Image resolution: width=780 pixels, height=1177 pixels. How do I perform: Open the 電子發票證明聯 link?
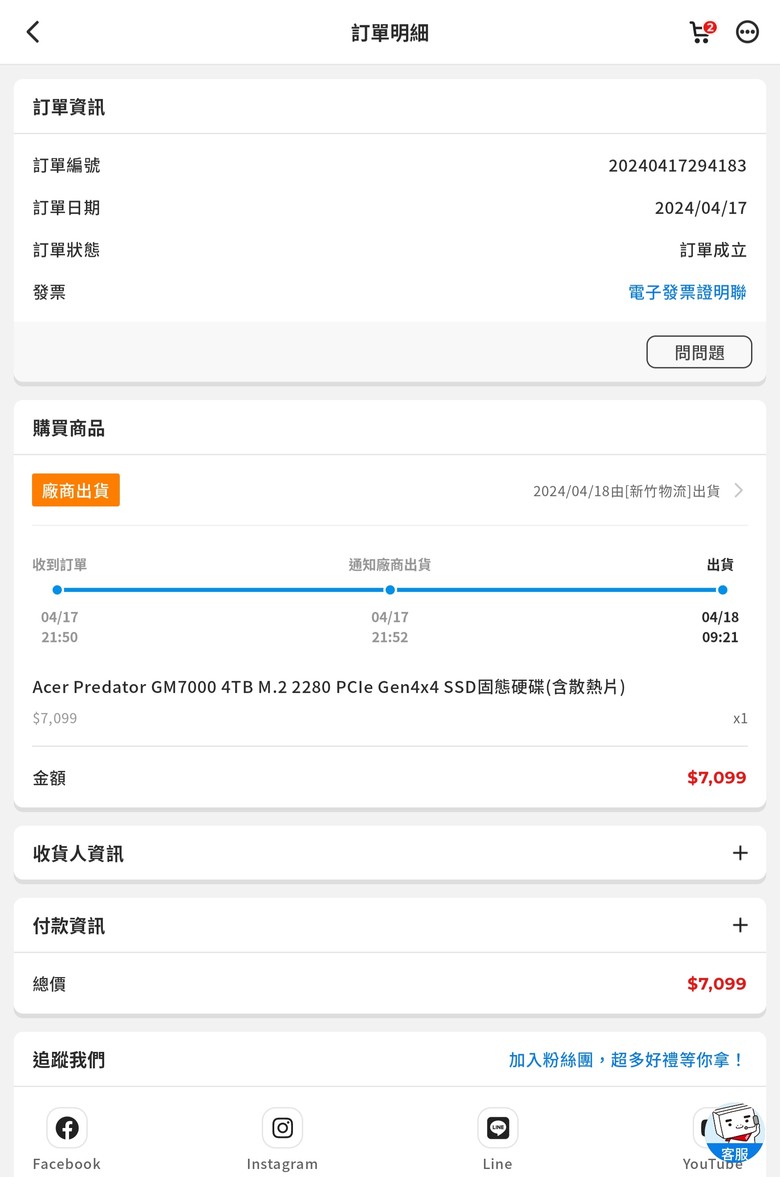[687, 292]
